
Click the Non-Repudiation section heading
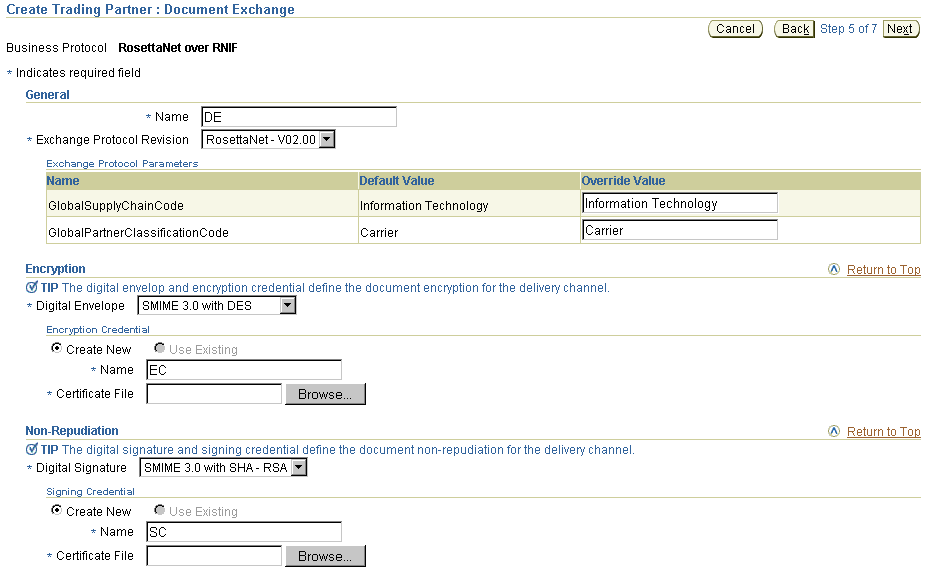coord(72,431)
